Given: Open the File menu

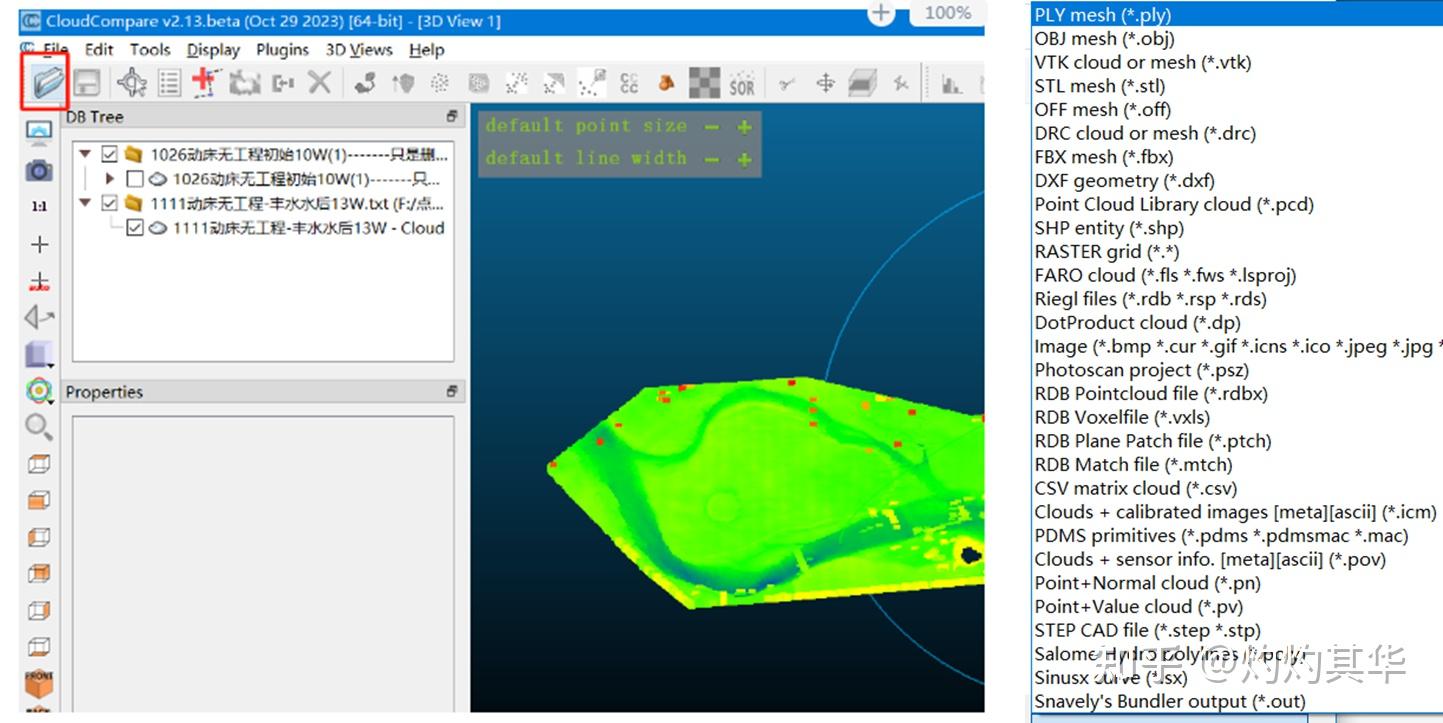Looking at the screenshot, I should click(54, 50).
